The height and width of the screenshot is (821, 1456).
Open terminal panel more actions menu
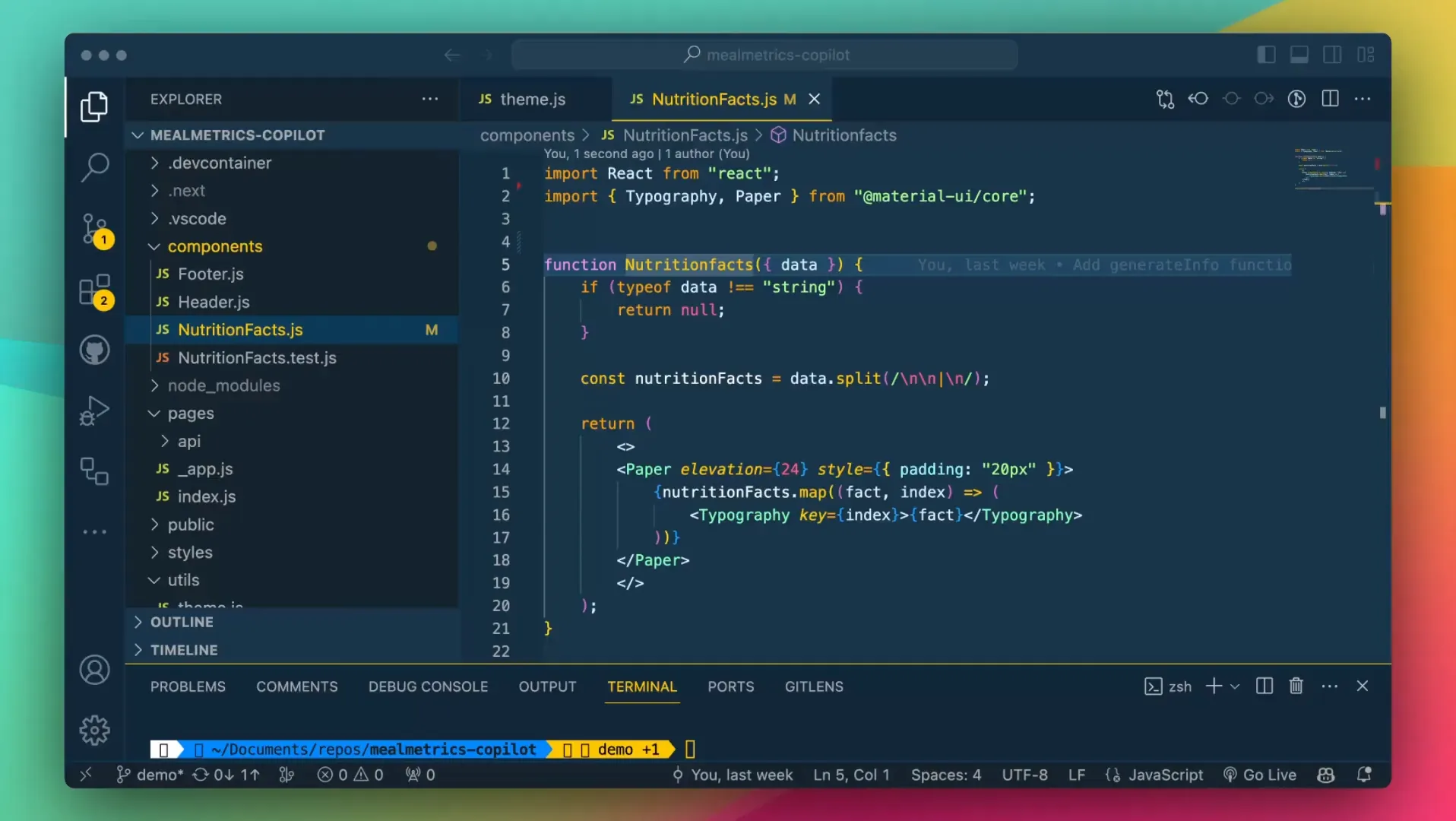click(x=1330, y=686)
